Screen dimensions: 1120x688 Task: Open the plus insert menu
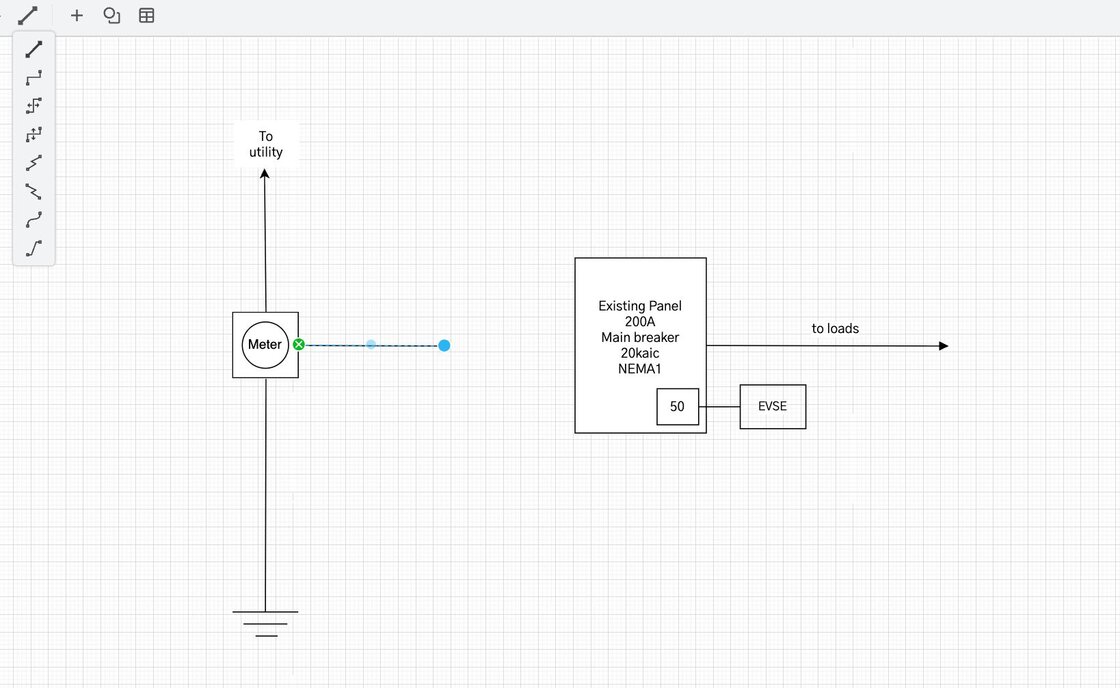click(76, 15)
